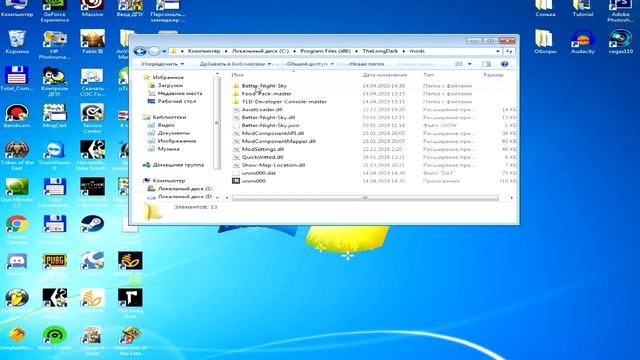
Task: Click The Long Dark desktop icon
Action: coord(130,303)
